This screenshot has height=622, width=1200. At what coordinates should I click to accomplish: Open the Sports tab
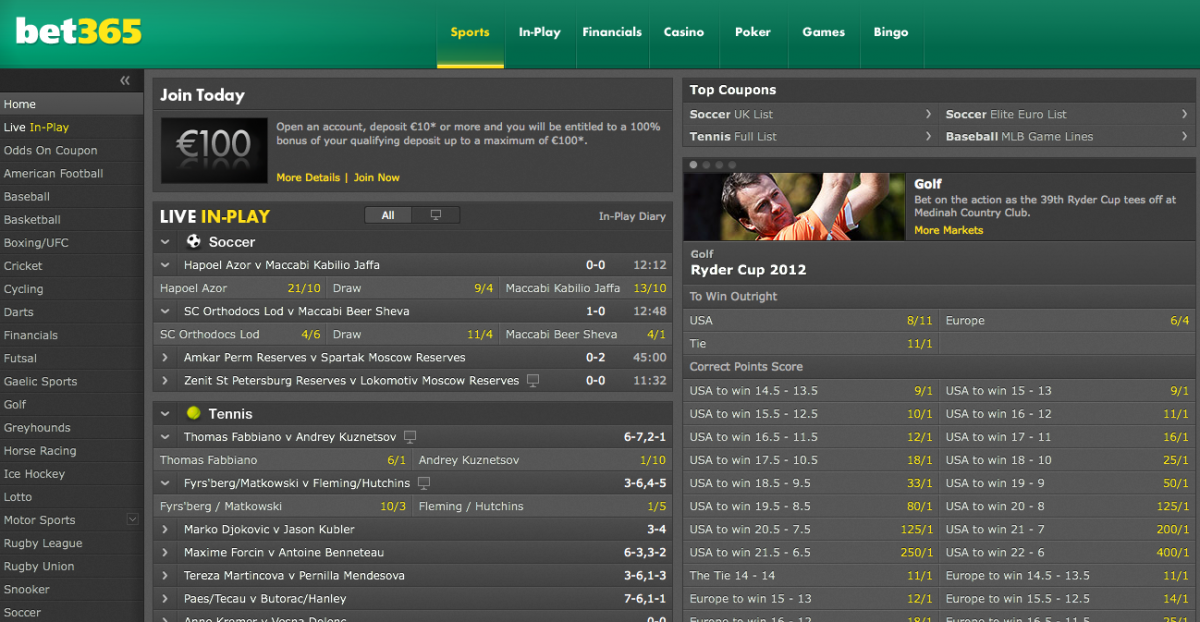pos(470,33)
